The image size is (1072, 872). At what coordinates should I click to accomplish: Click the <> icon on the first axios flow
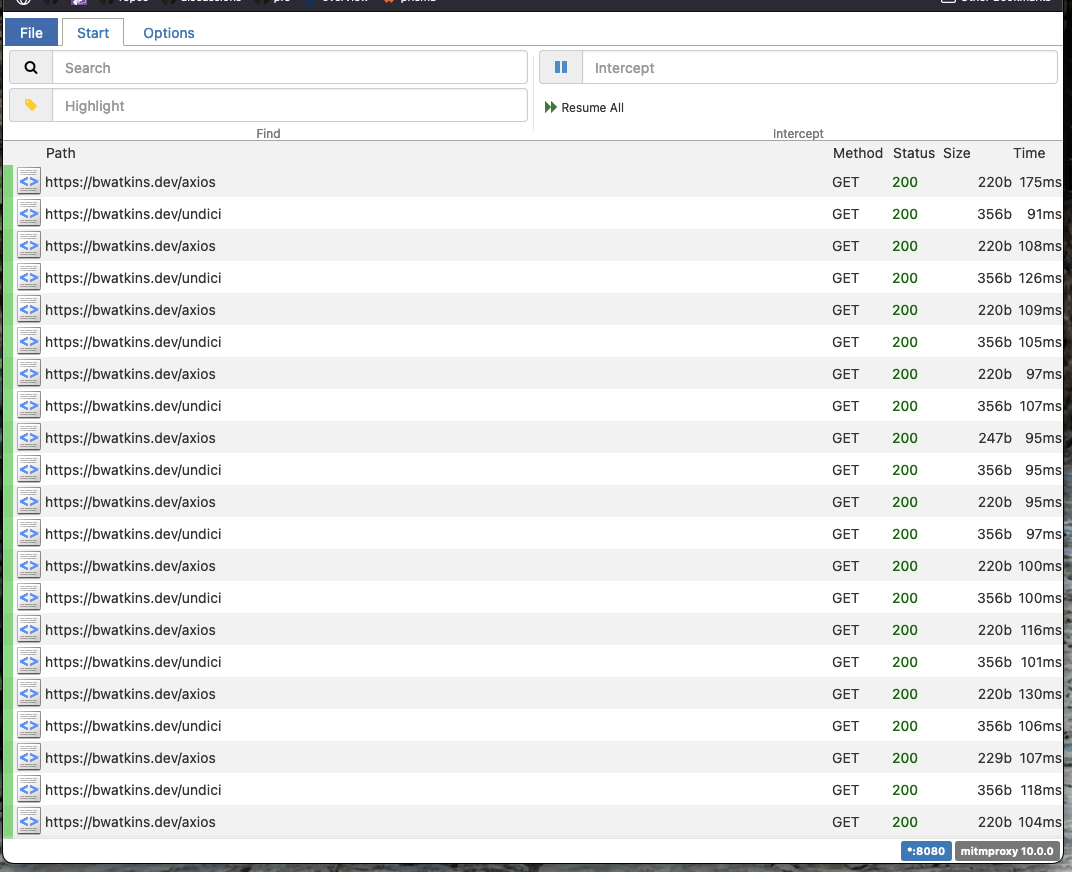[x=28, y=182]
